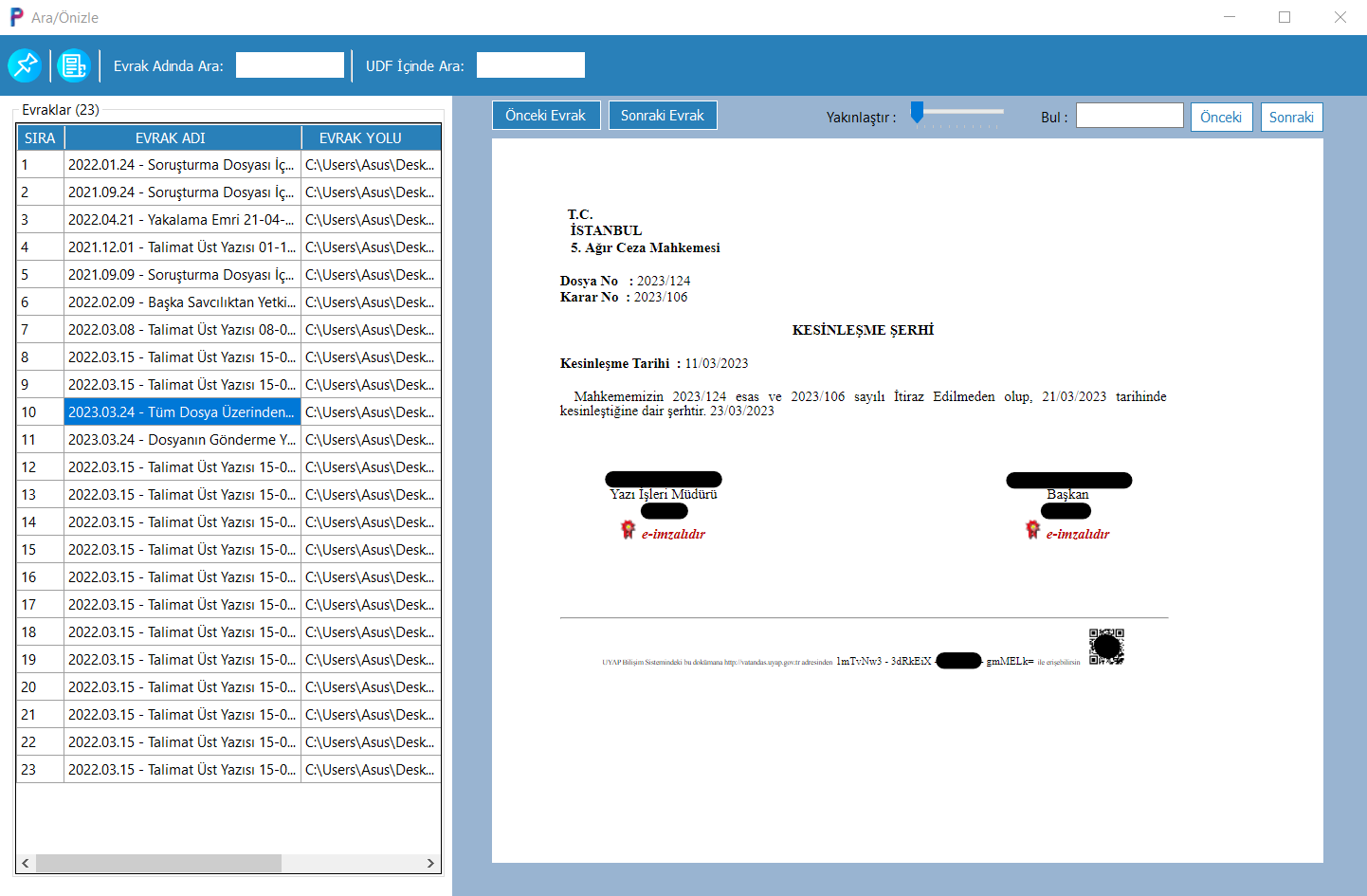The height and width of the screenshot is (896, 1367).
Task: Click the Yakınlaştır zoom slider handle
Action: pos(917,113)
